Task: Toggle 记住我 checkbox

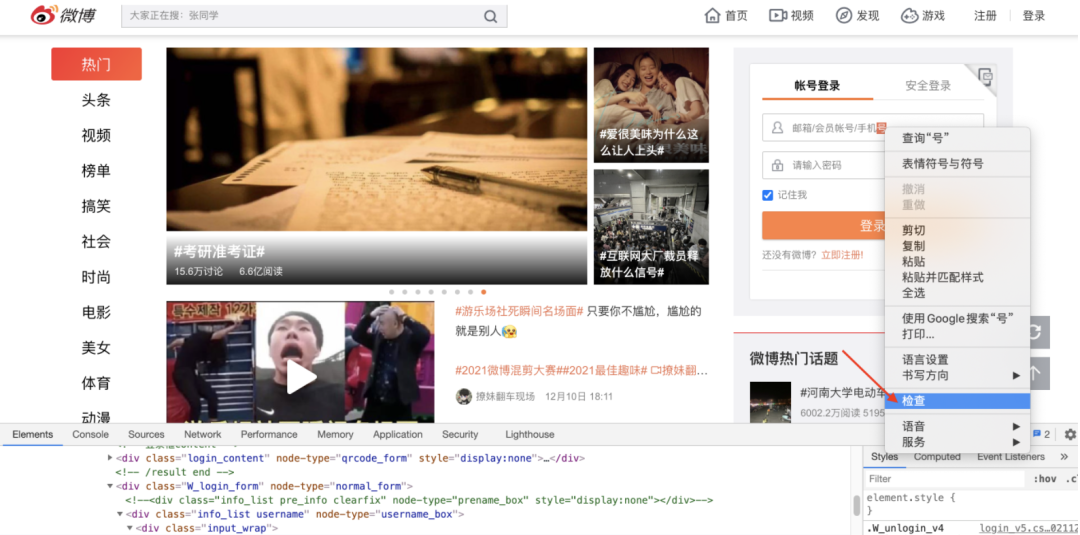Action: pos(767,196)
